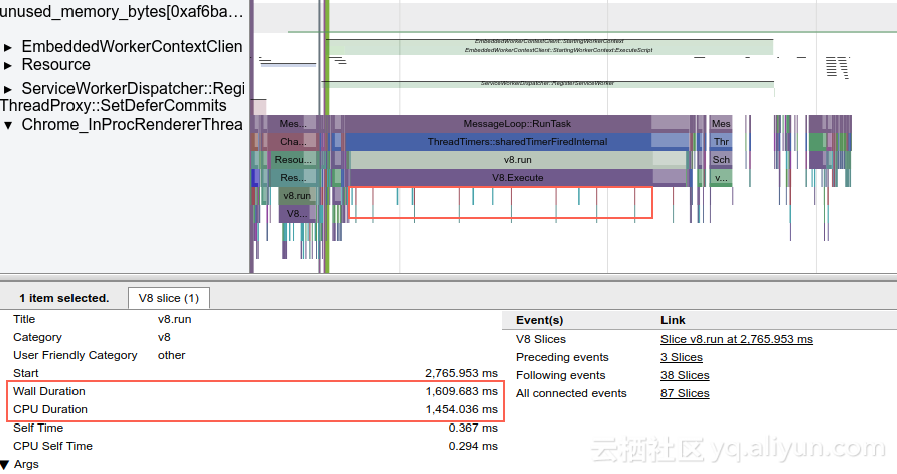Image resolution: width=897 pixels, height=474 pixels.
Task: Select the ThreadProxy::SetDeferCommits track label
Action: tap(113, 106)
